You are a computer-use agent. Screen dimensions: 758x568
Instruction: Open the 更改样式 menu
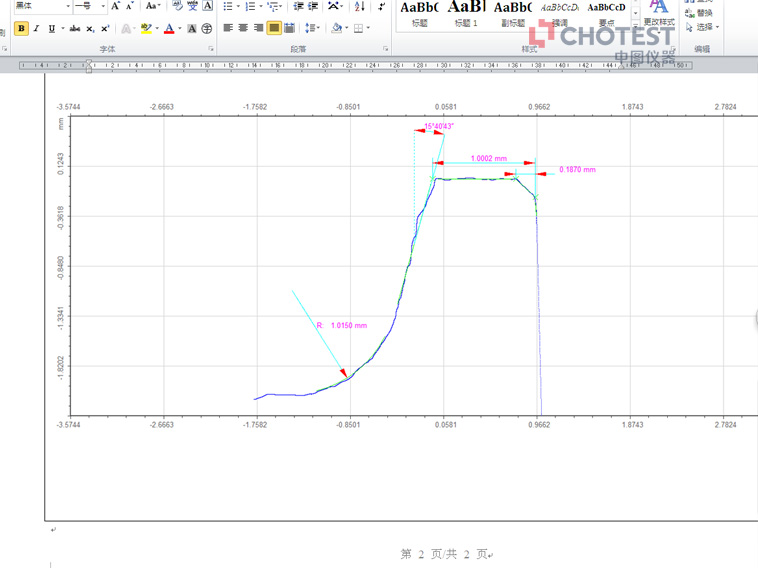658,14
